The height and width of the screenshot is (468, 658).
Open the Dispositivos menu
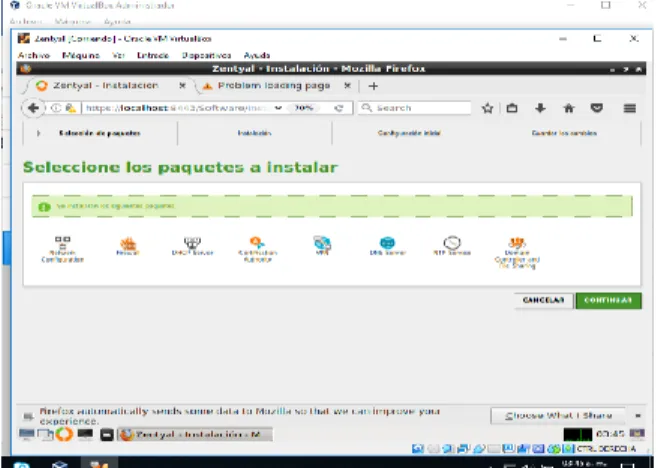(x=206, y=55)
